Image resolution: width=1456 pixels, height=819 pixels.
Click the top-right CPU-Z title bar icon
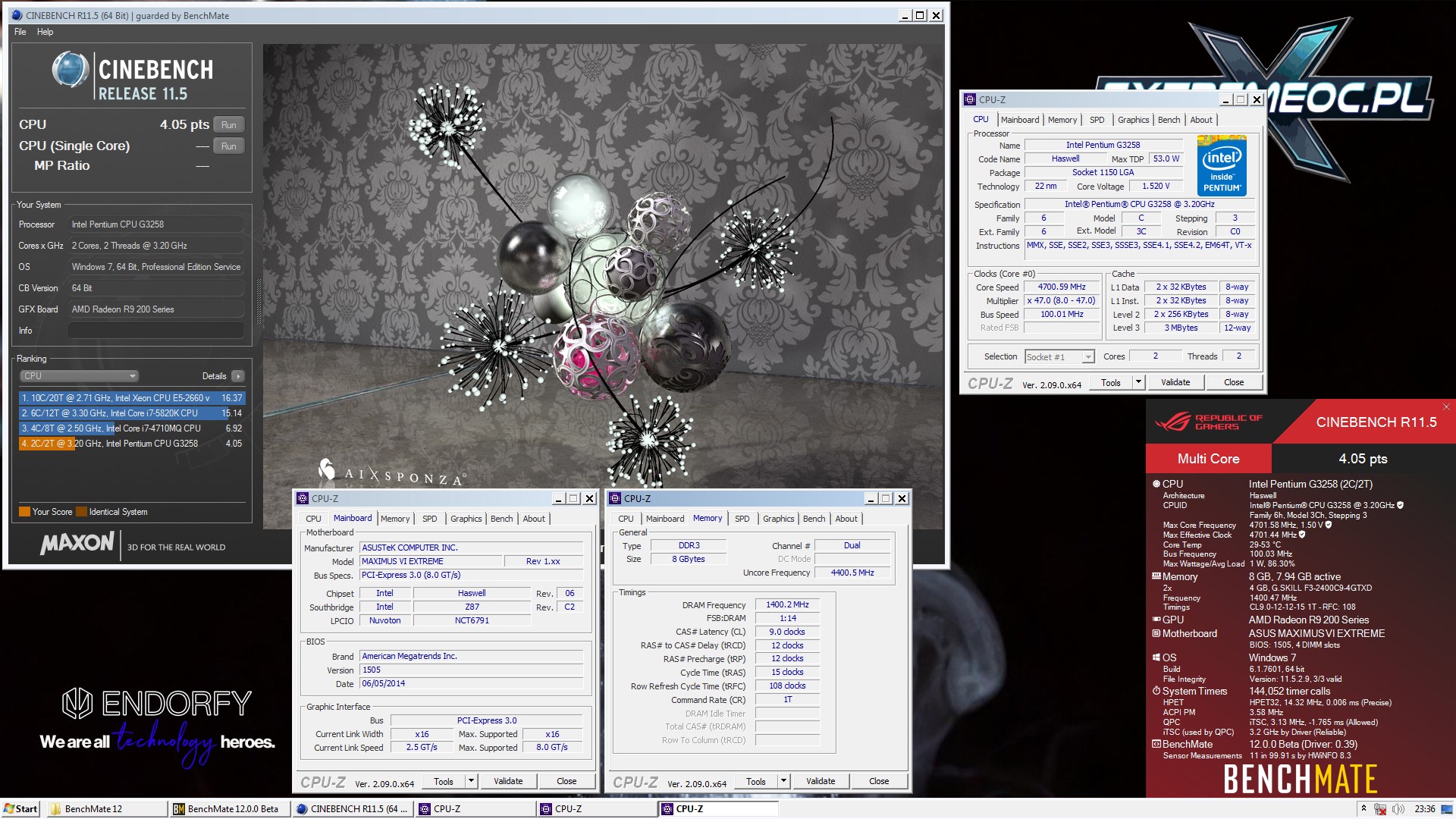tap(970, 99)
